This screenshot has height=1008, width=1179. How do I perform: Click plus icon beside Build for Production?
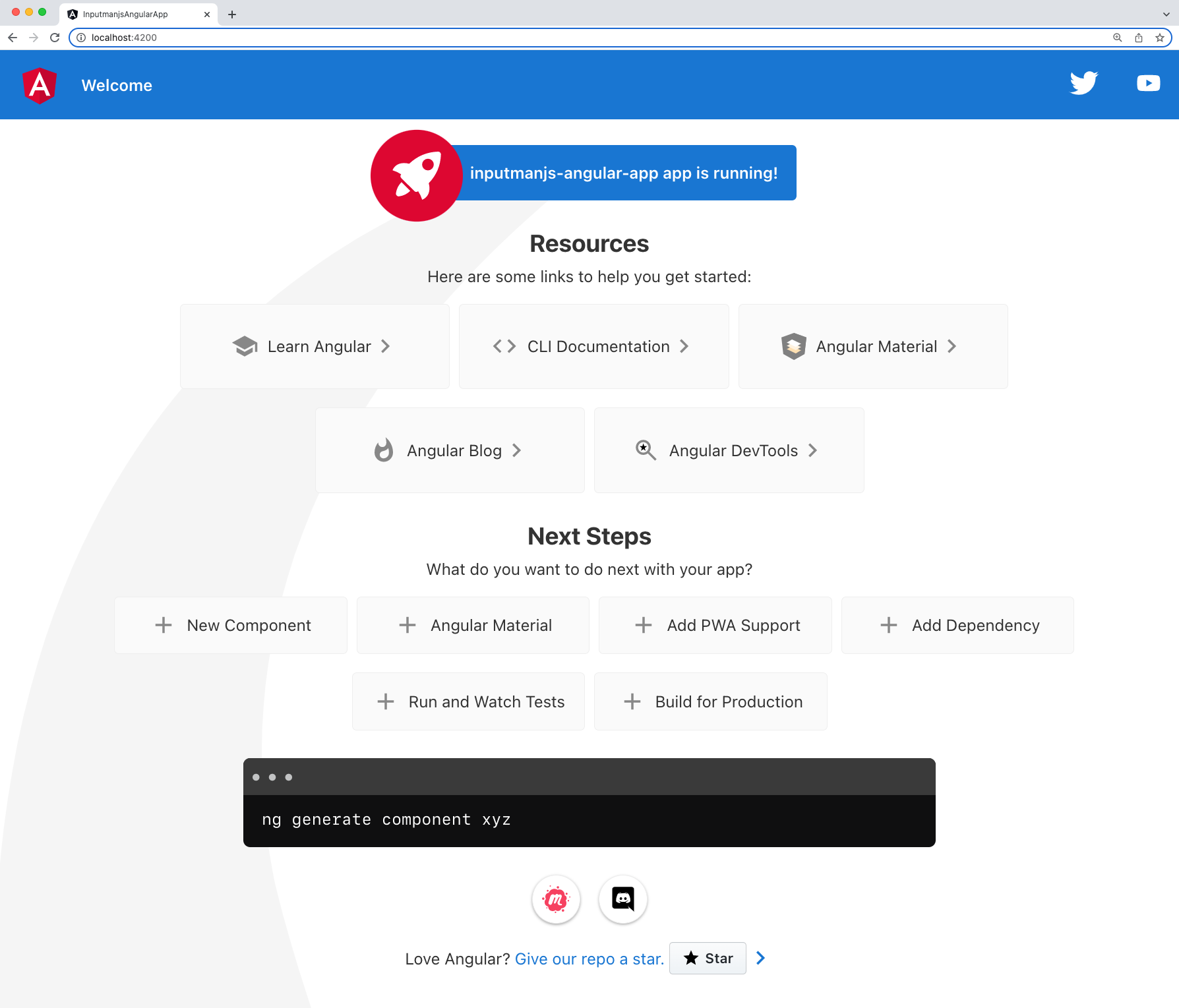click(x=632, y=701)
